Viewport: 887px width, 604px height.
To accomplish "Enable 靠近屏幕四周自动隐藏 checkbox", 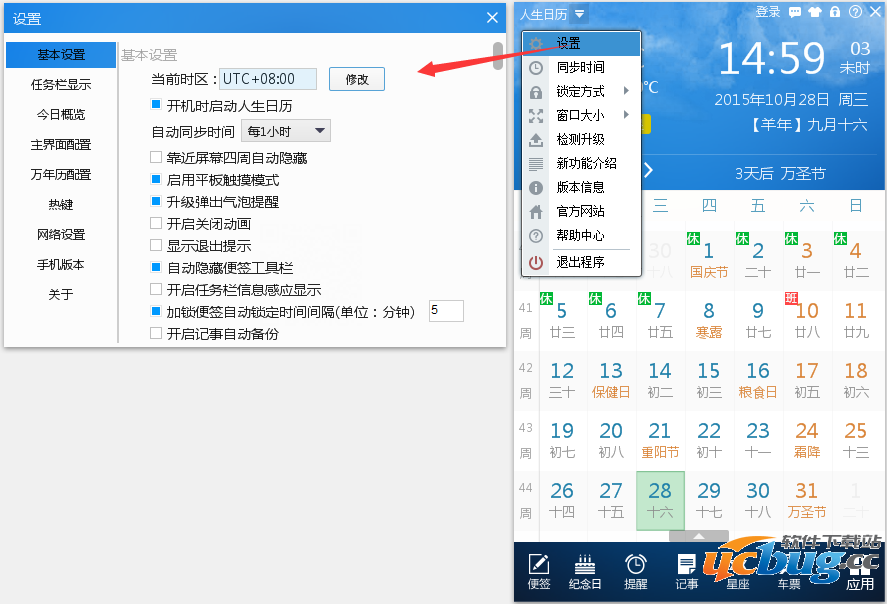I will click(156, 157).
